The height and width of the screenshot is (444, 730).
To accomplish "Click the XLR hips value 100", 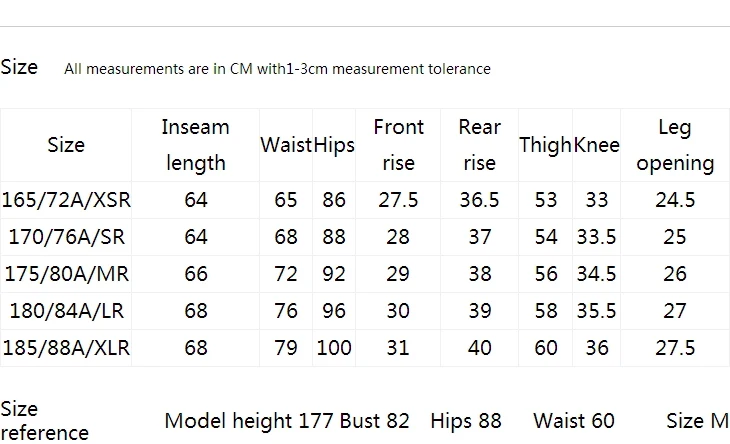I will coord(334,348).
